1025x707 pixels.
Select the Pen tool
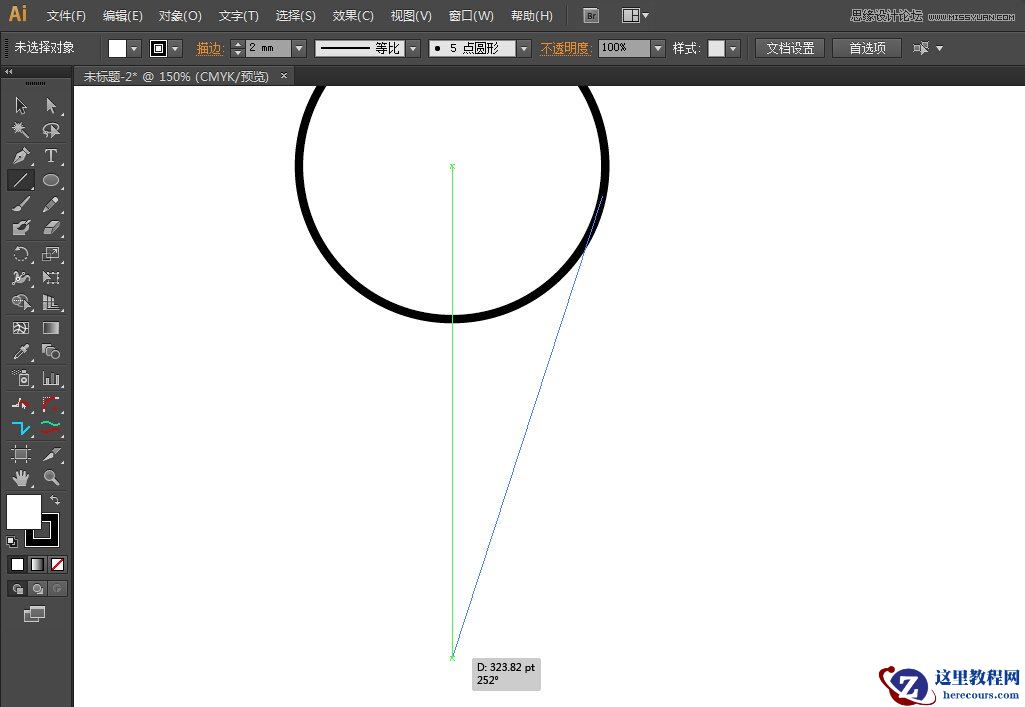point(20,156)
